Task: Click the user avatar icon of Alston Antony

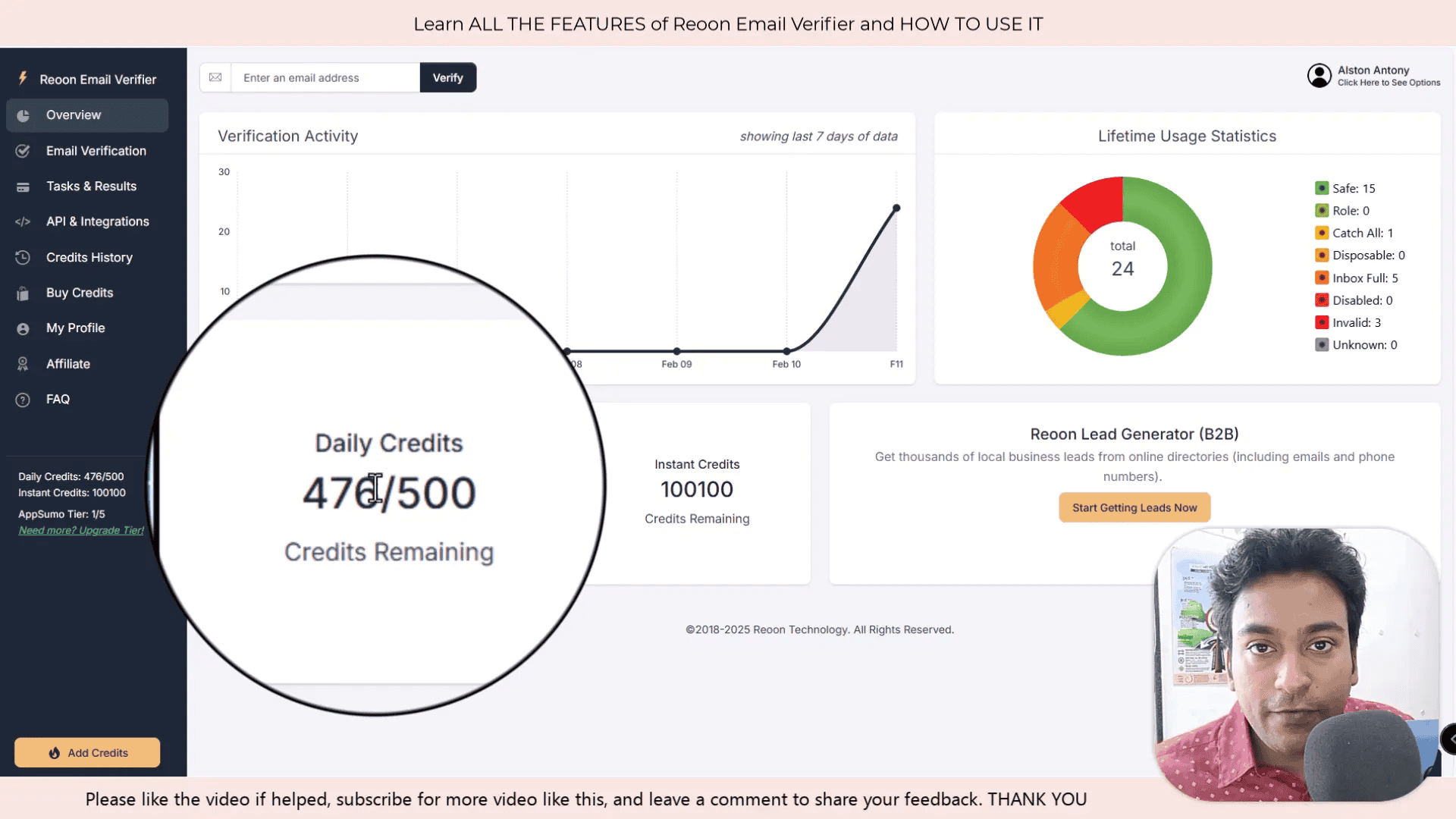Action: point(1319,75)
